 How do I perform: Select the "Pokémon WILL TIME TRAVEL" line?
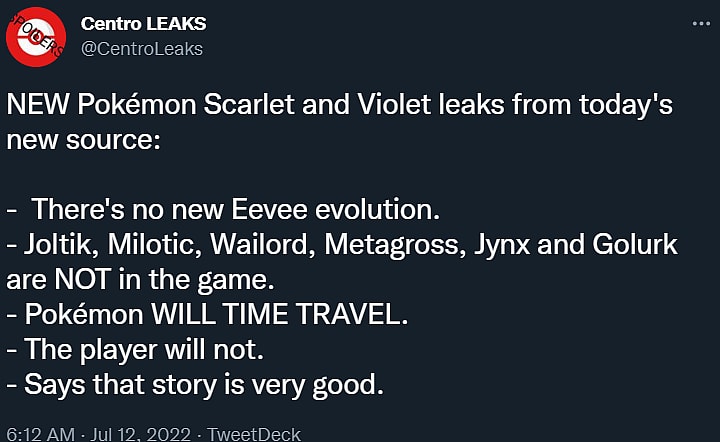[207, 317]
